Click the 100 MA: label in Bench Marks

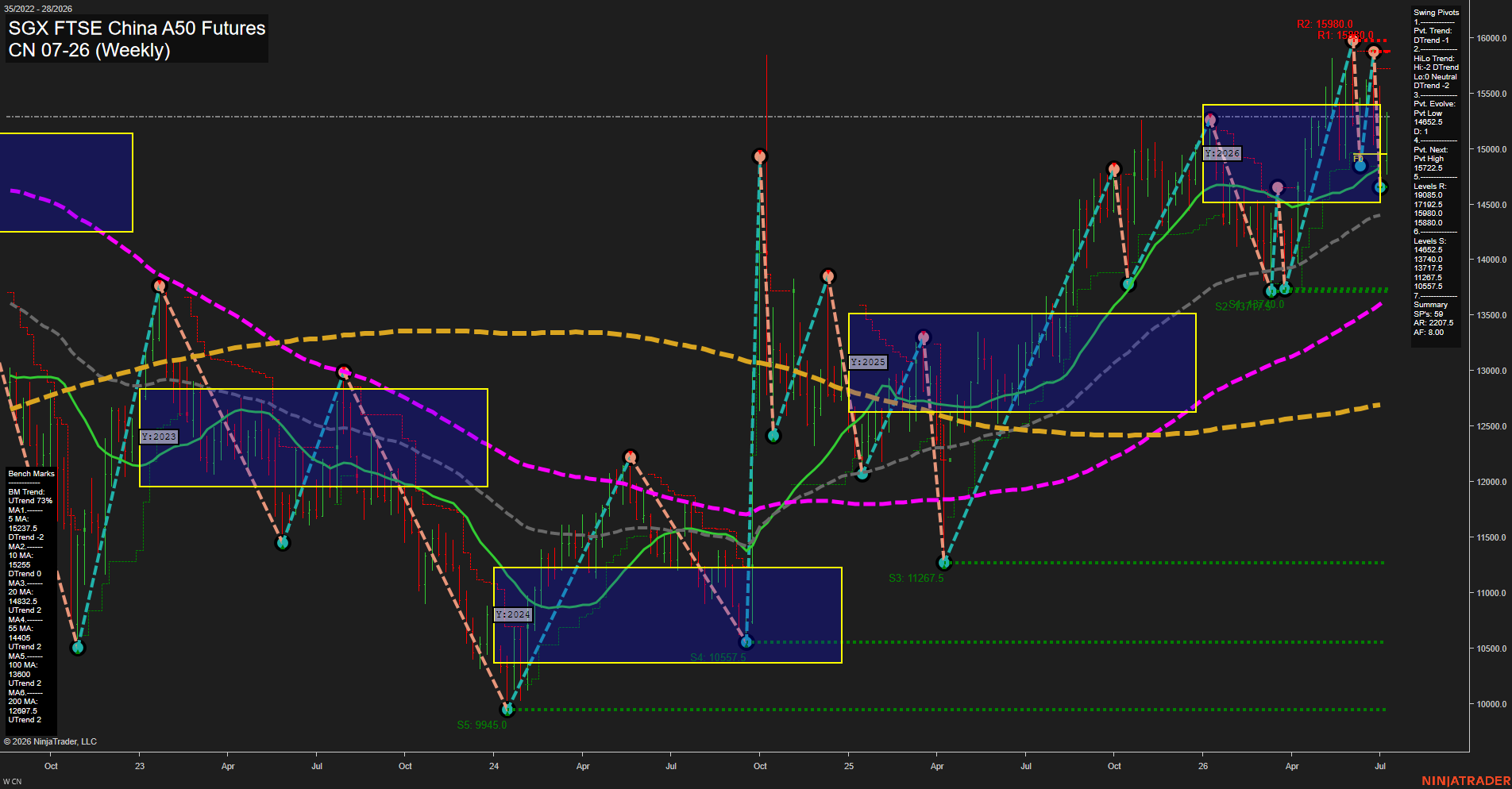[22, 665]
